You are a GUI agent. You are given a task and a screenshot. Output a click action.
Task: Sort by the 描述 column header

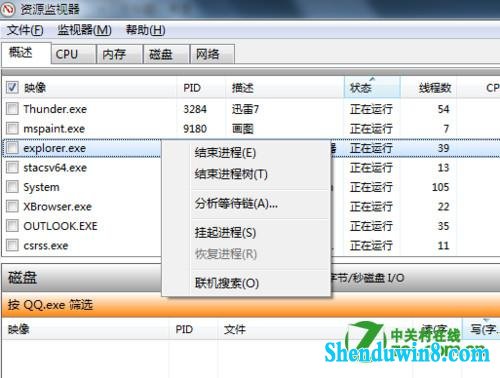tap(285, 88)
